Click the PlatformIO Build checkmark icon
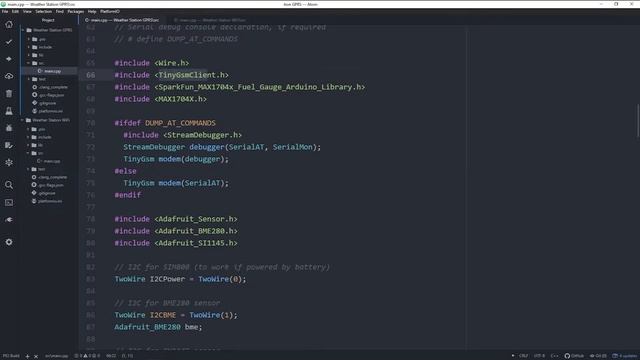This screenshot has height=360, width=640. pos(9,42)
